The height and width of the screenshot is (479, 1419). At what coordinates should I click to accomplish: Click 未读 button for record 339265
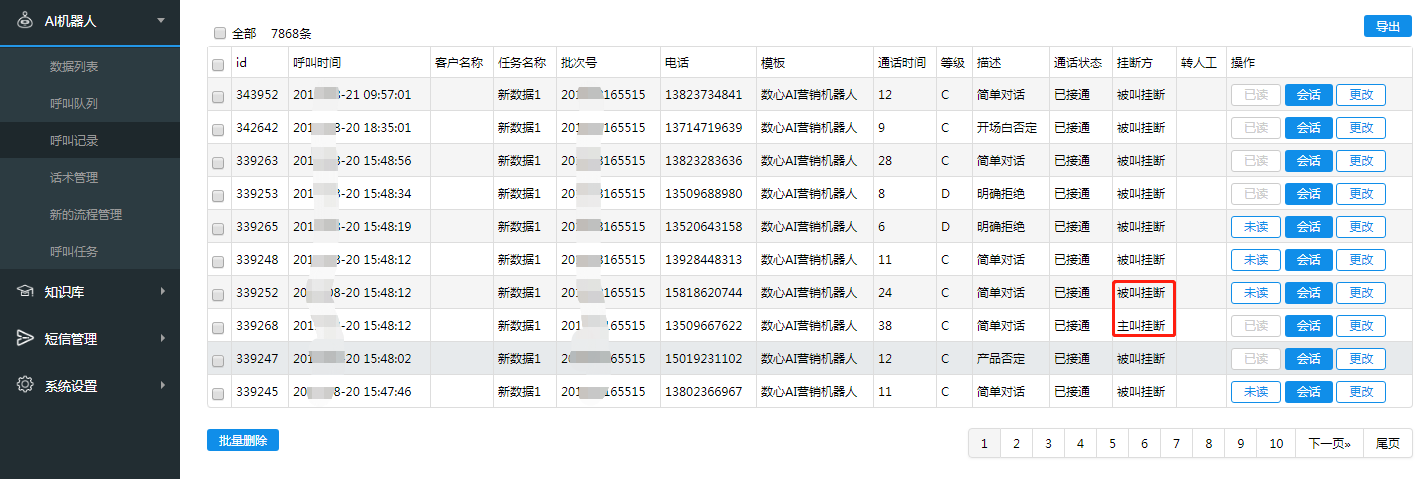point(1255,227)
